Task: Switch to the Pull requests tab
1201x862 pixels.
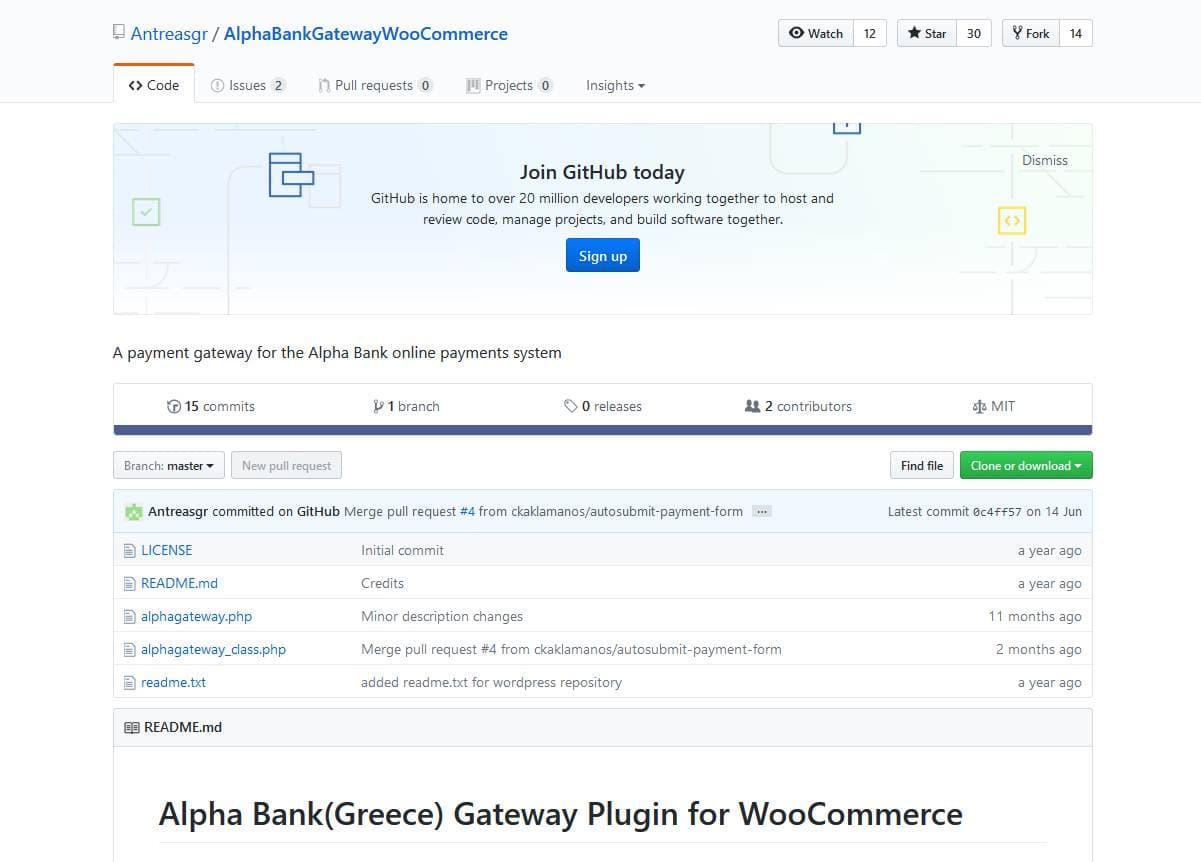Action: pos(375,85)
